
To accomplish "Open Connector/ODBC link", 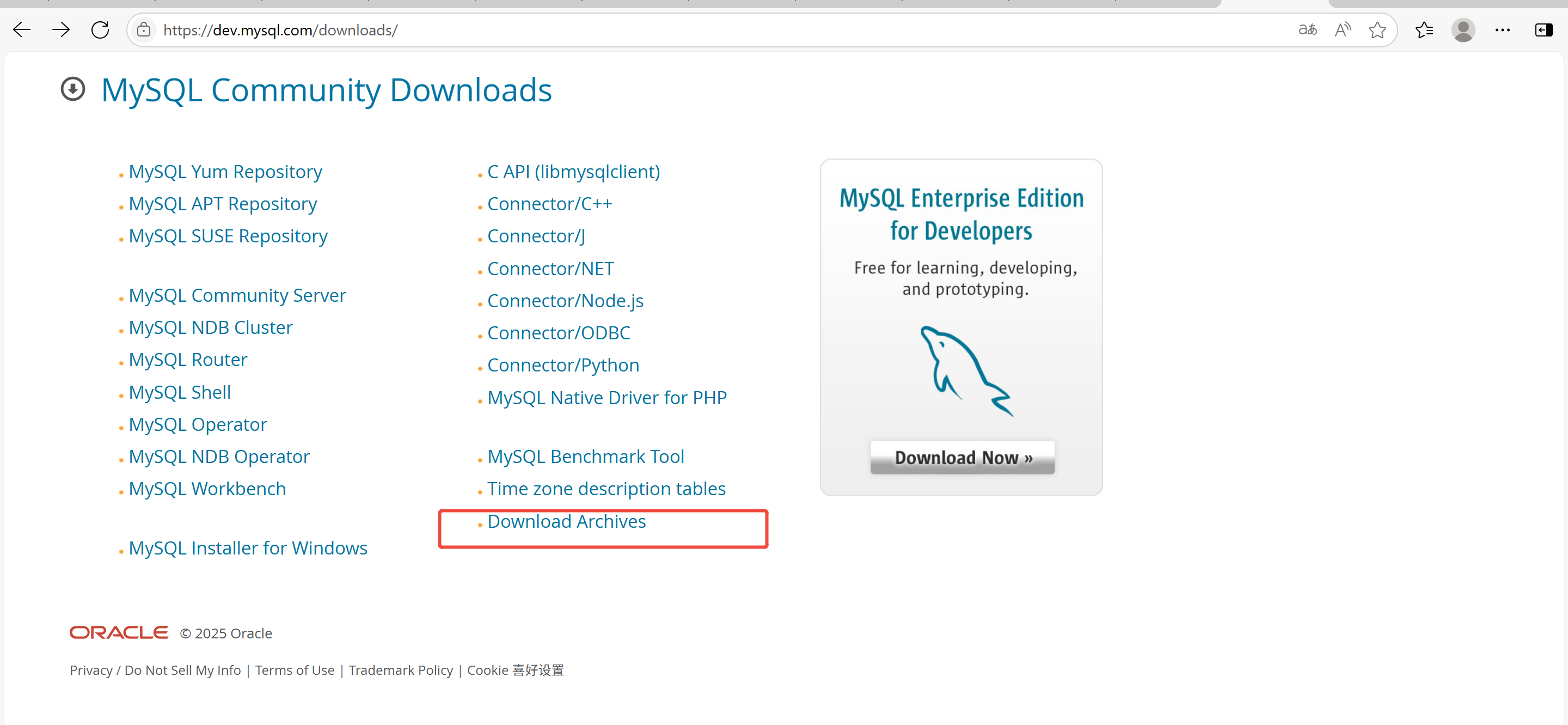I will (x=559, y=333).
